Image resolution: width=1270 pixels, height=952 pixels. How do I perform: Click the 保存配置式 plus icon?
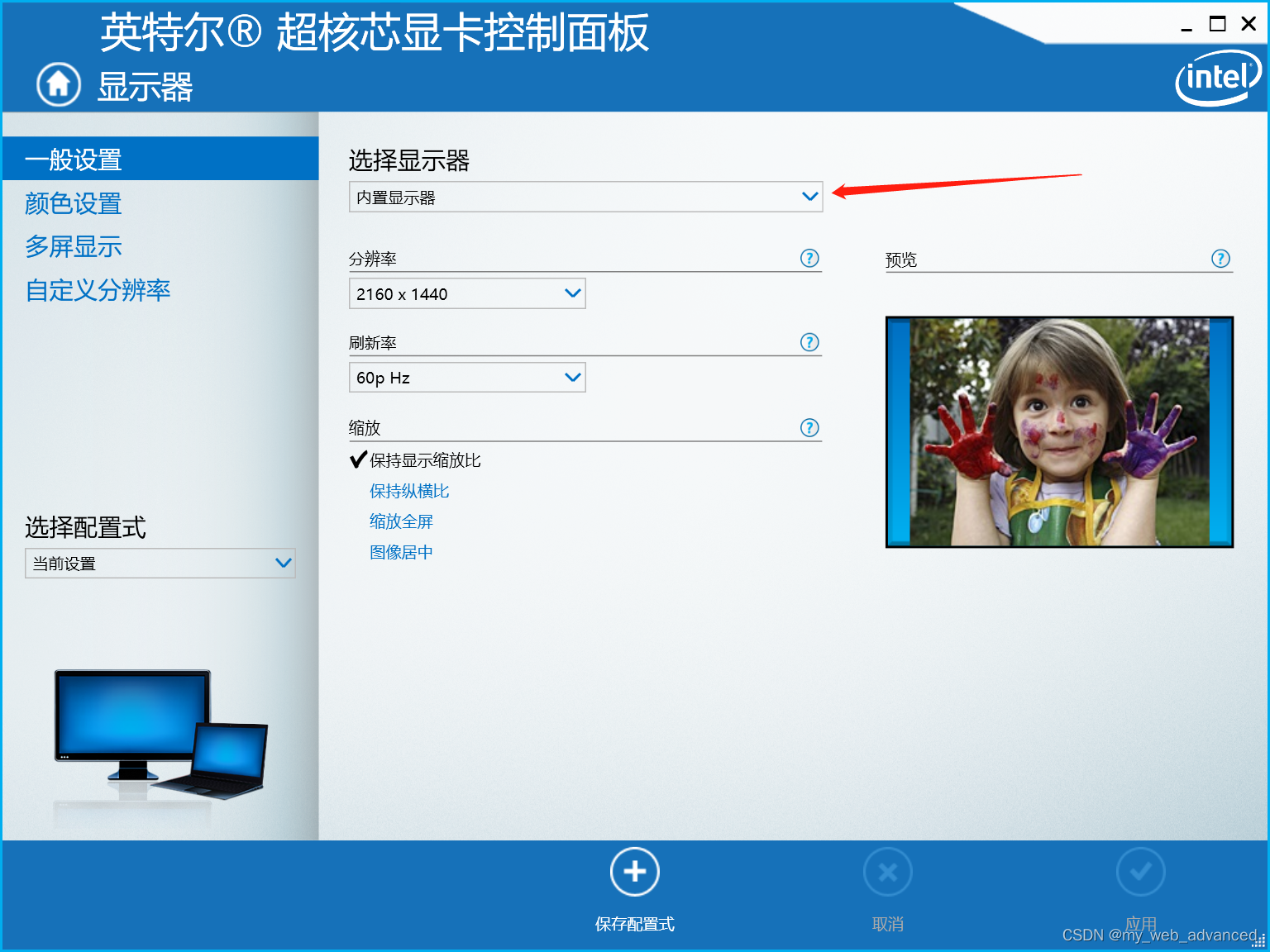635,872
